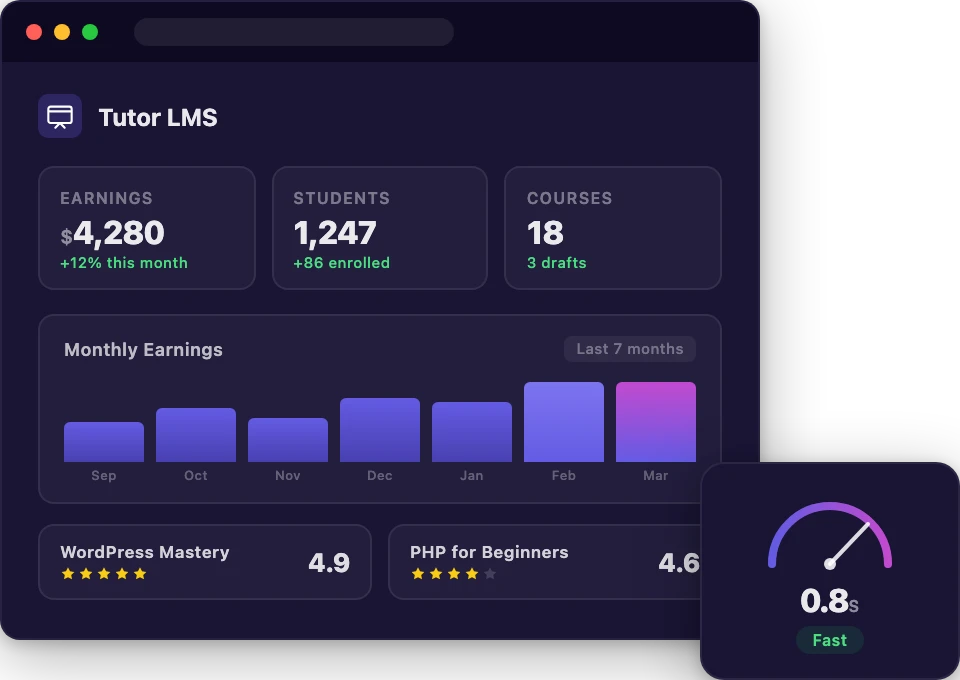Click the '3 drafts' text
This screenshot has height=680, width=960.
click(557, 263)
